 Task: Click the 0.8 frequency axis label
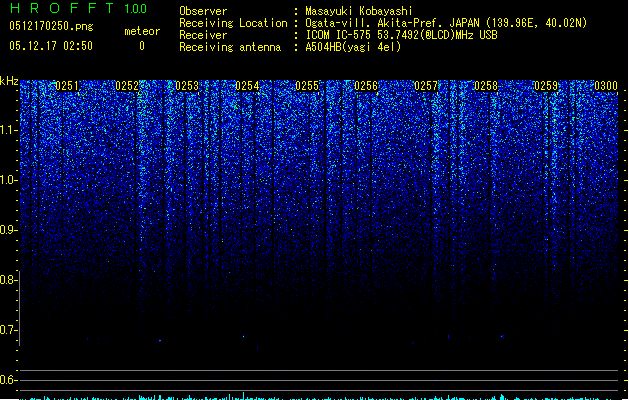point(9,280)
